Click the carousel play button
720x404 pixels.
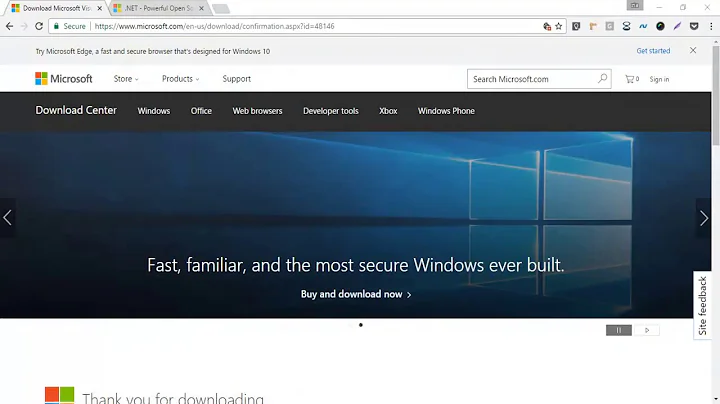(647, 330)
